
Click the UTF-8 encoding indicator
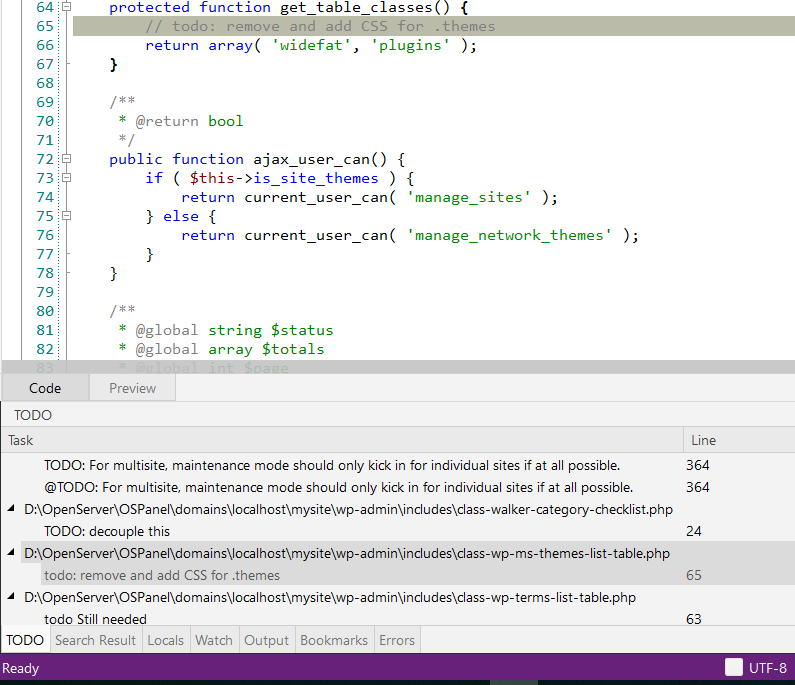[x=768, y=668]
